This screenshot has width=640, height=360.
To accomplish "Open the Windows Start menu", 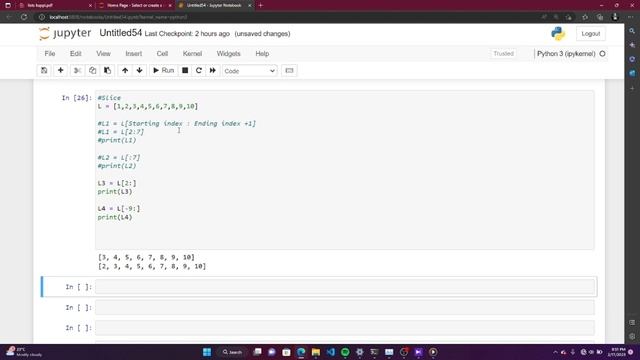I will (x=207, y=352).
